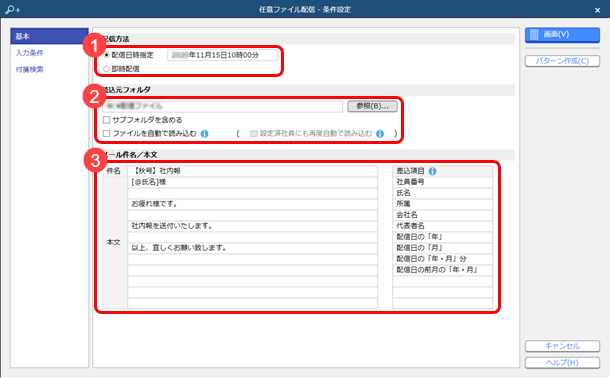Screen dimensions: 610x378
Task: Click info icon beside 差込項目 header
Action: (432, 171)
